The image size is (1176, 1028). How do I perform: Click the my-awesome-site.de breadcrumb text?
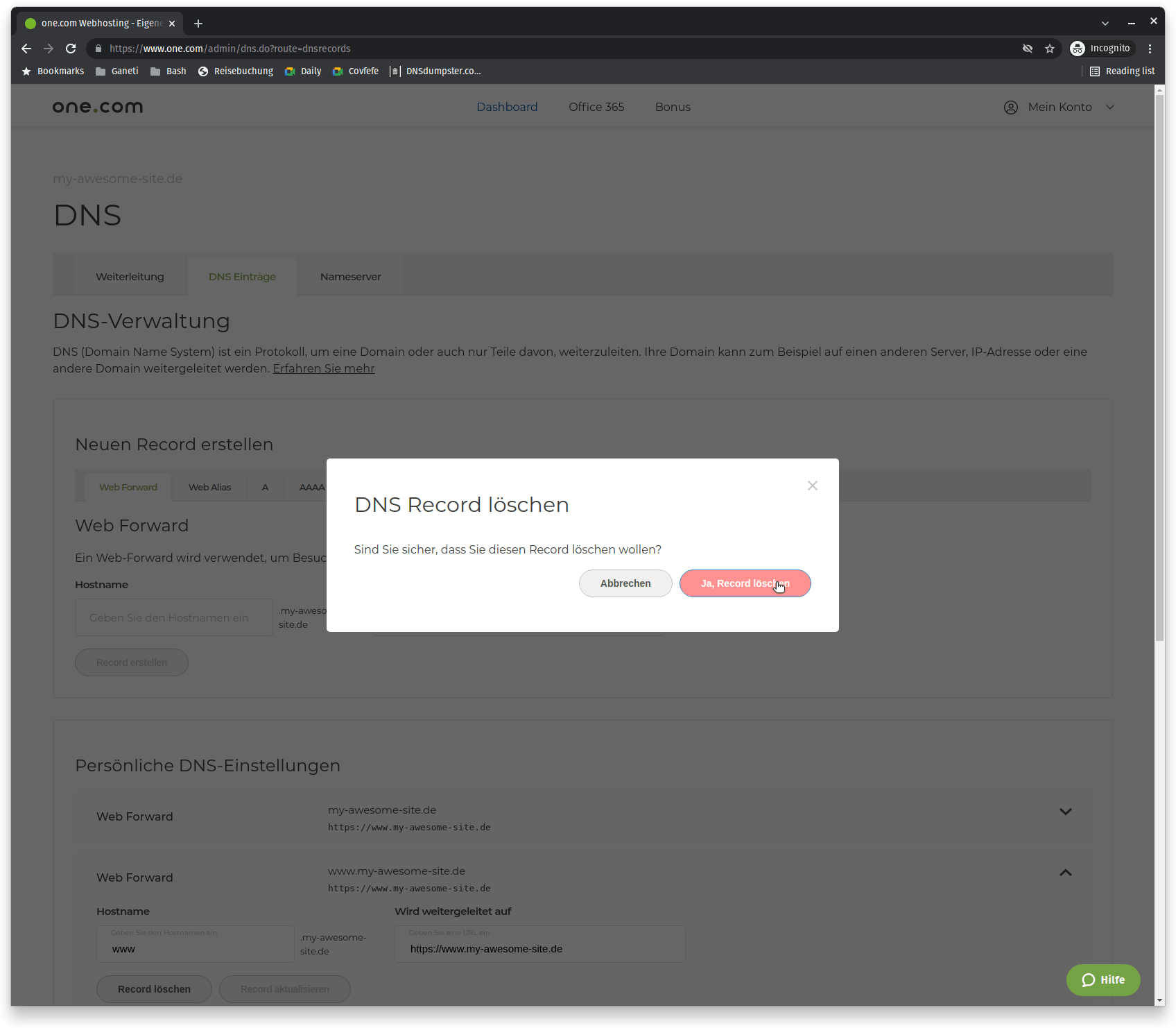coord(118,179)
